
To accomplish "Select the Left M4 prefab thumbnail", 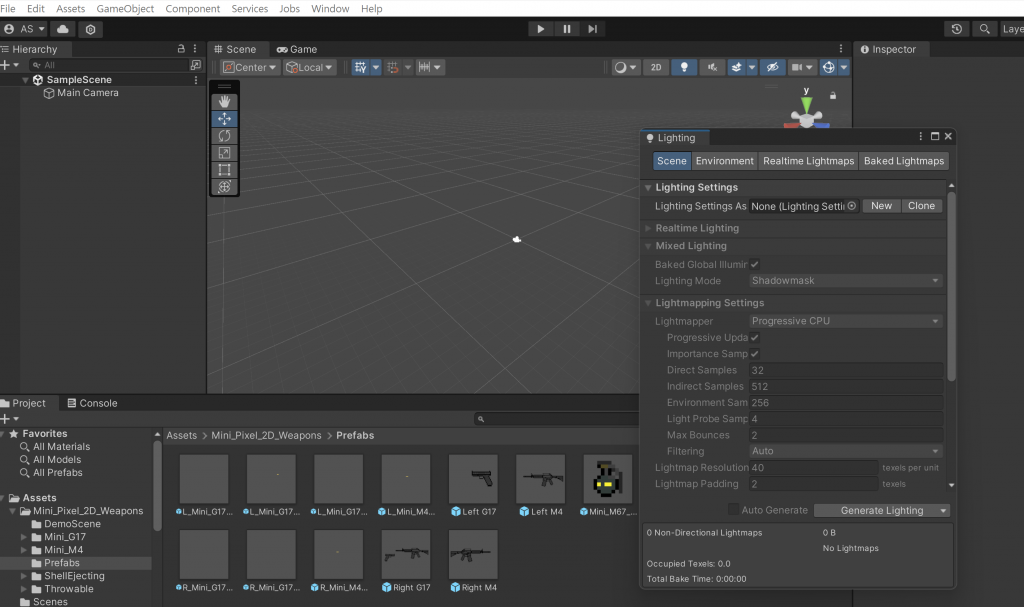I will [x=540, y=479].
